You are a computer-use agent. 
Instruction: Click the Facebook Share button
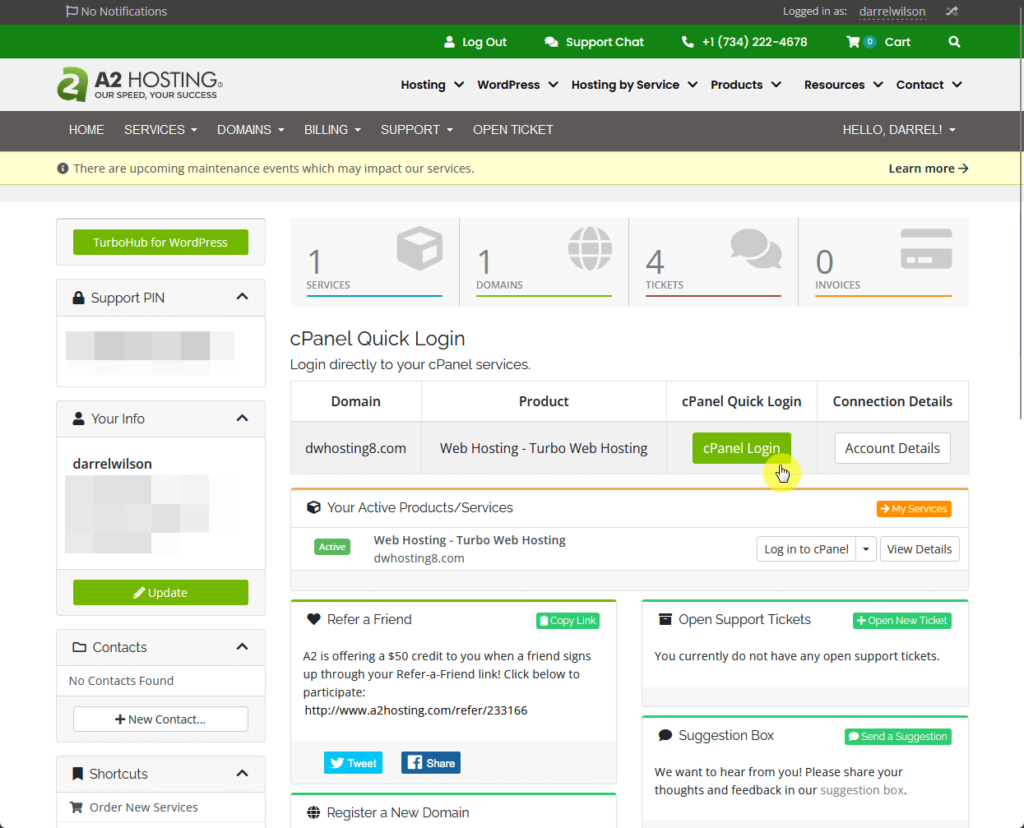431,763
